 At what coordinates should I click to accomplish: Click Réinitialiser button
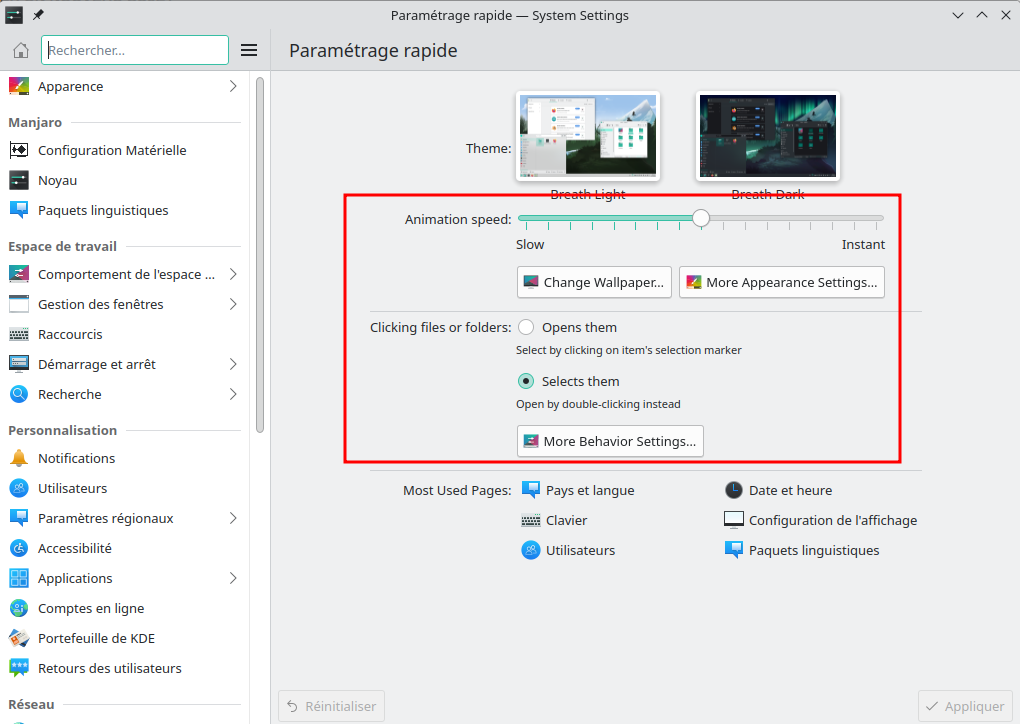331,706
